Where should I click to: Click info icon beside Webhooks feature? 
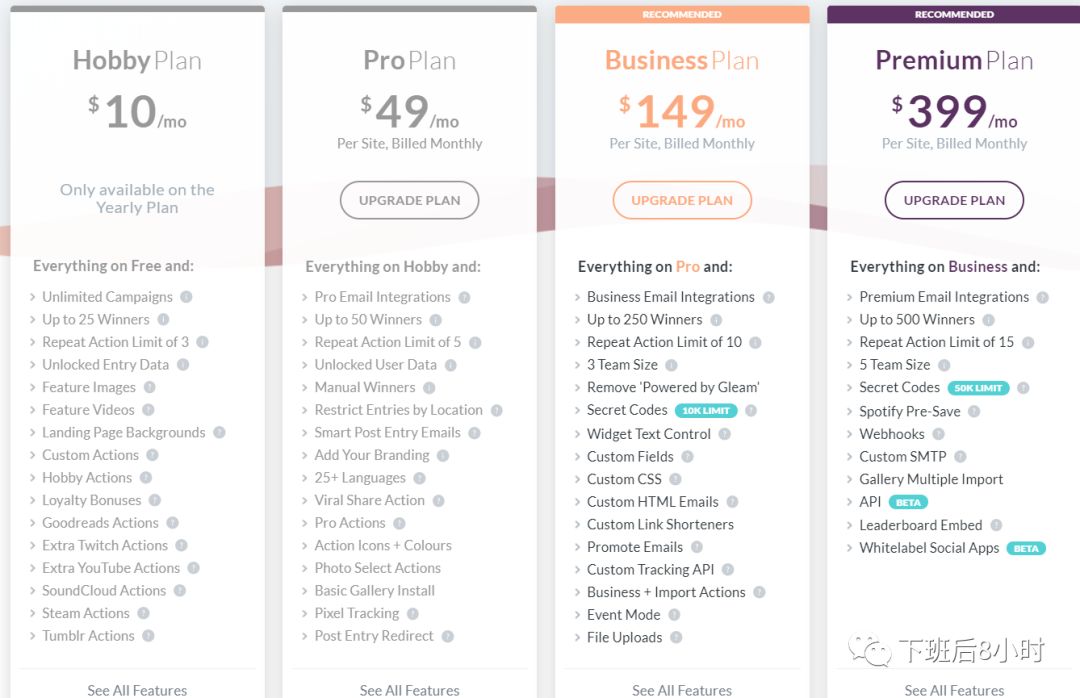coord(938,434)
